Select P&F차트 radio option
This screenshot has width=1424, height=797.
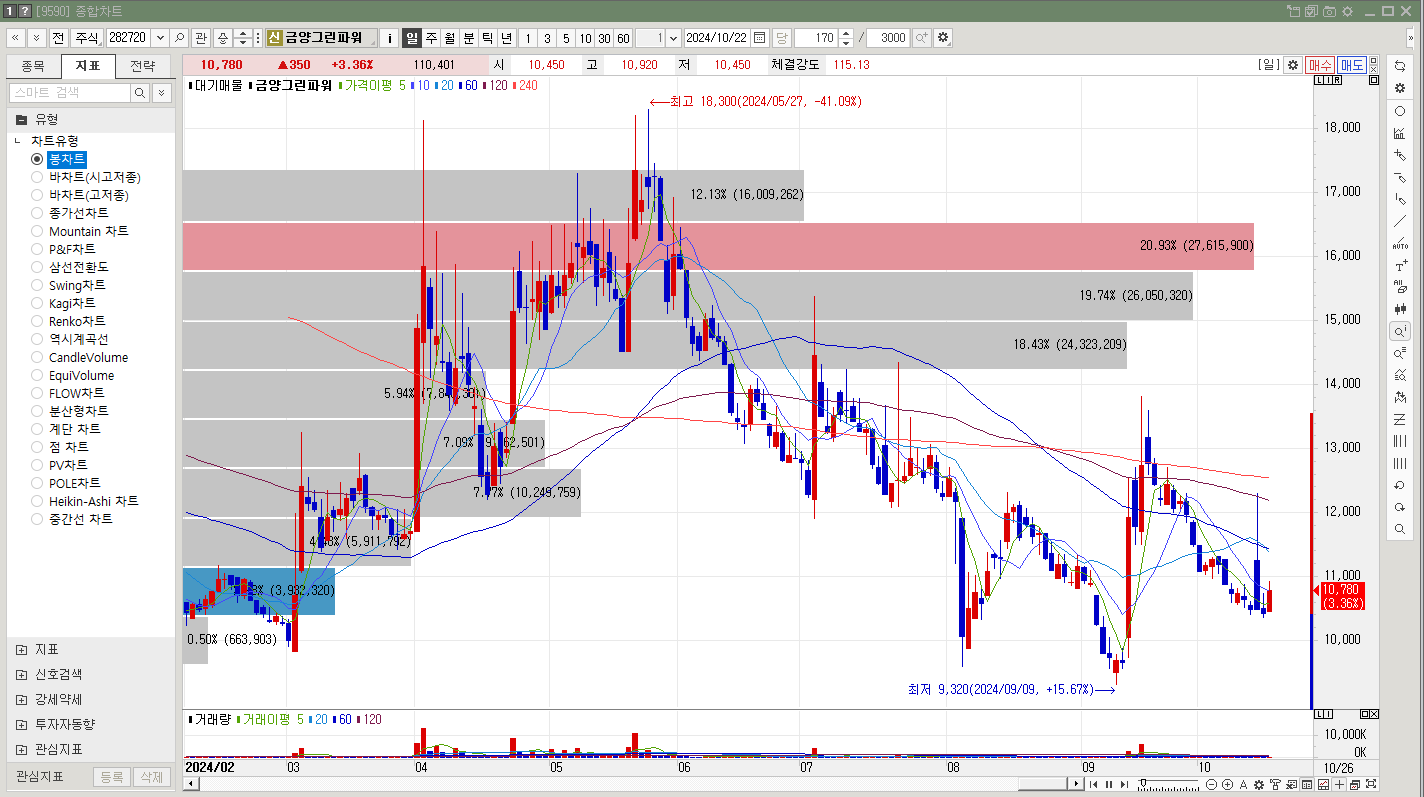tap(37, 249)
